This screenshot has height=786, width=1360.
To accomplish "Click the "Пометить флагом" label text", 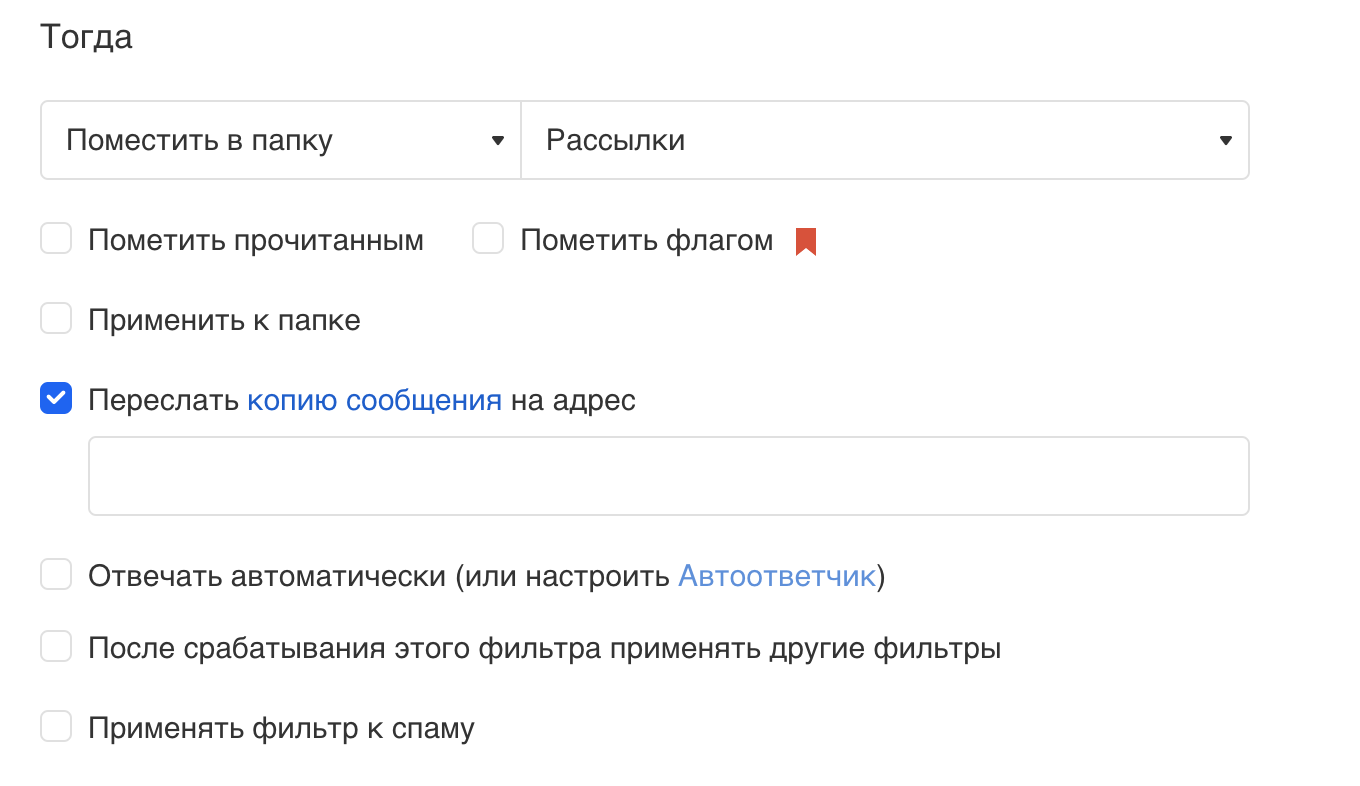I will point(646,241).
